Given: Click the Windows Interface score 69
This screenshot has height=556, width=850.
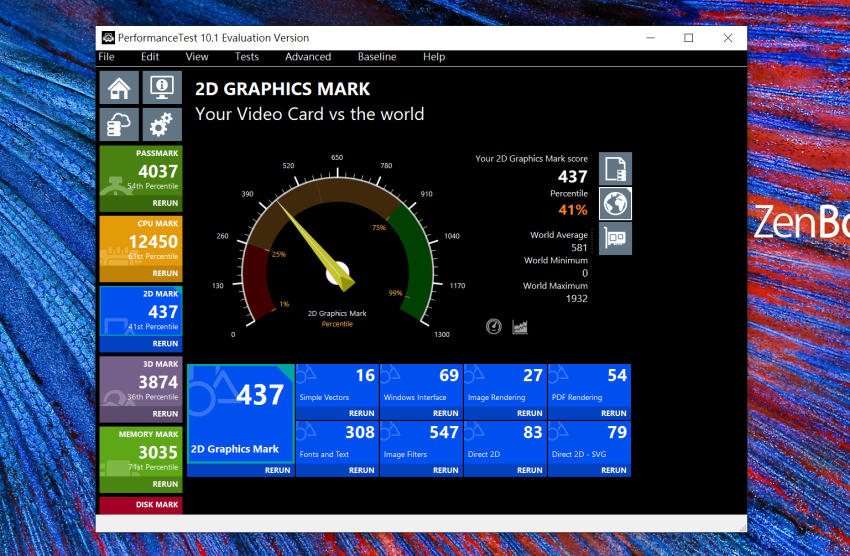Looking at the screenshot, I should click(x=449, y=376).
